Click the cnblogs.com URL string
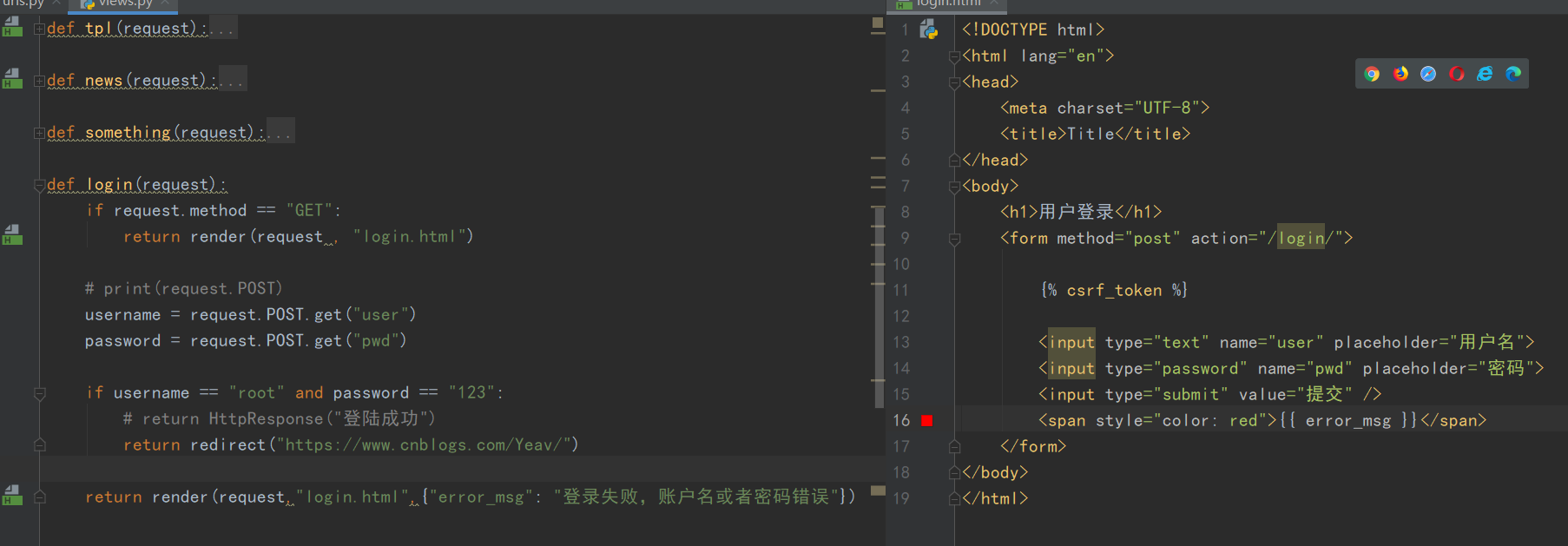The width and height of the screenshot is (1568, 546). coord(429,445)
